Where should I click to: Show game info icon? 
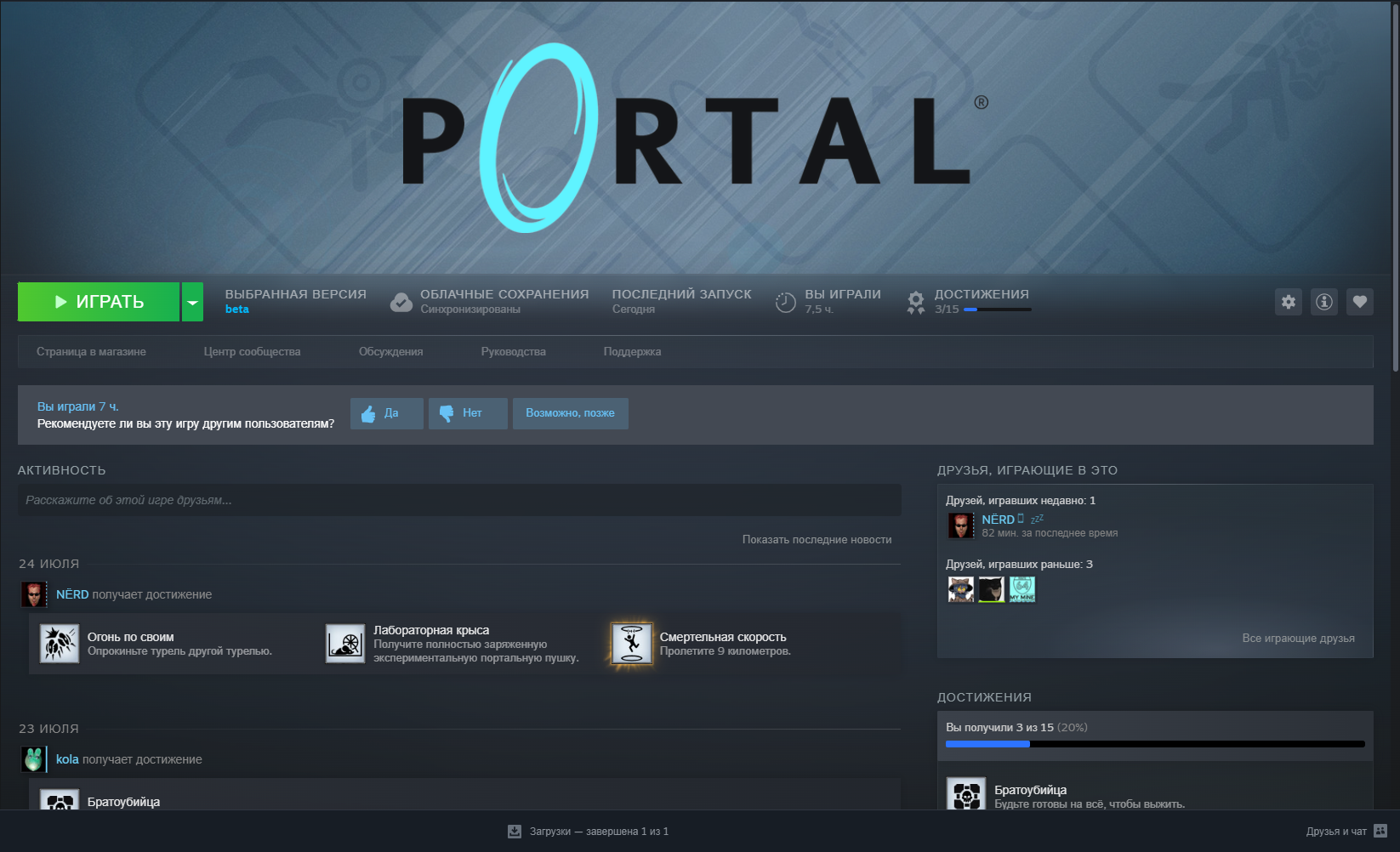pyautogui.click(x=1324, y=302)
